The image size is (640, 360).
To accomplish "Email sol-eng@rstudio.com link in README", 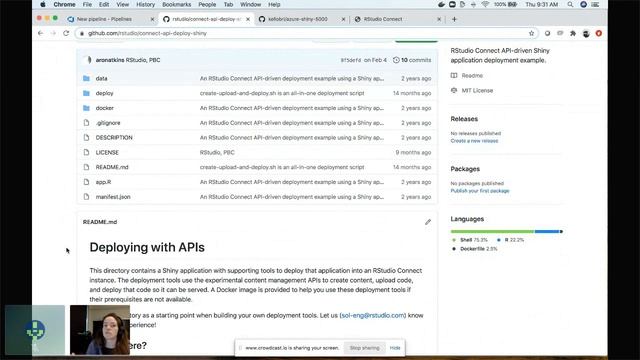I will pos(373,316).
